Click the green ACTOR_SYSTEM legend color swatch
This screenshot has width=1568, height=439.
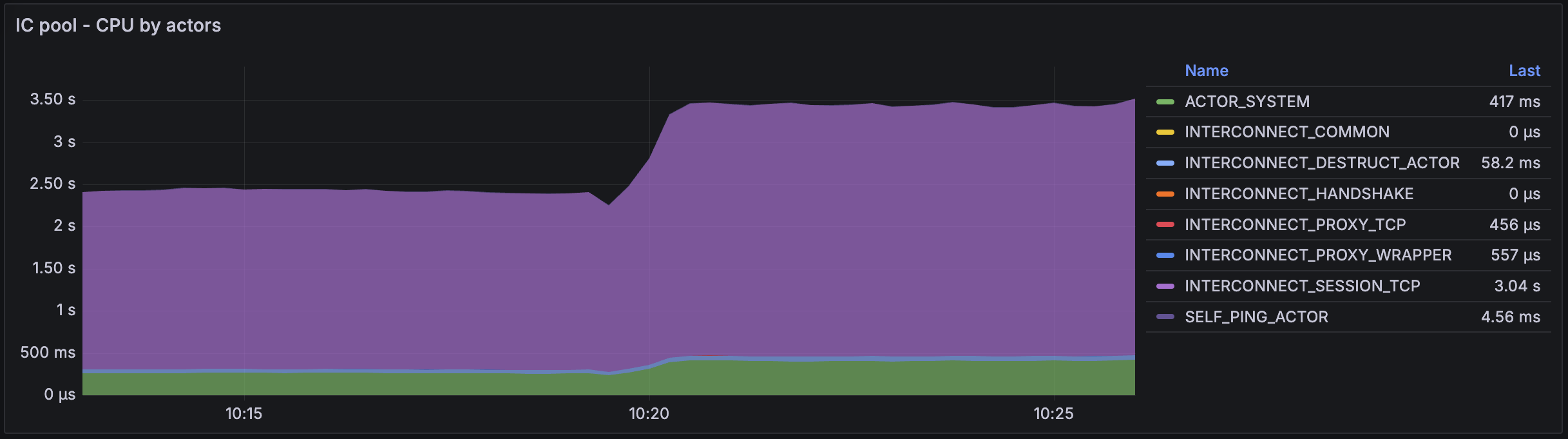1165,102
